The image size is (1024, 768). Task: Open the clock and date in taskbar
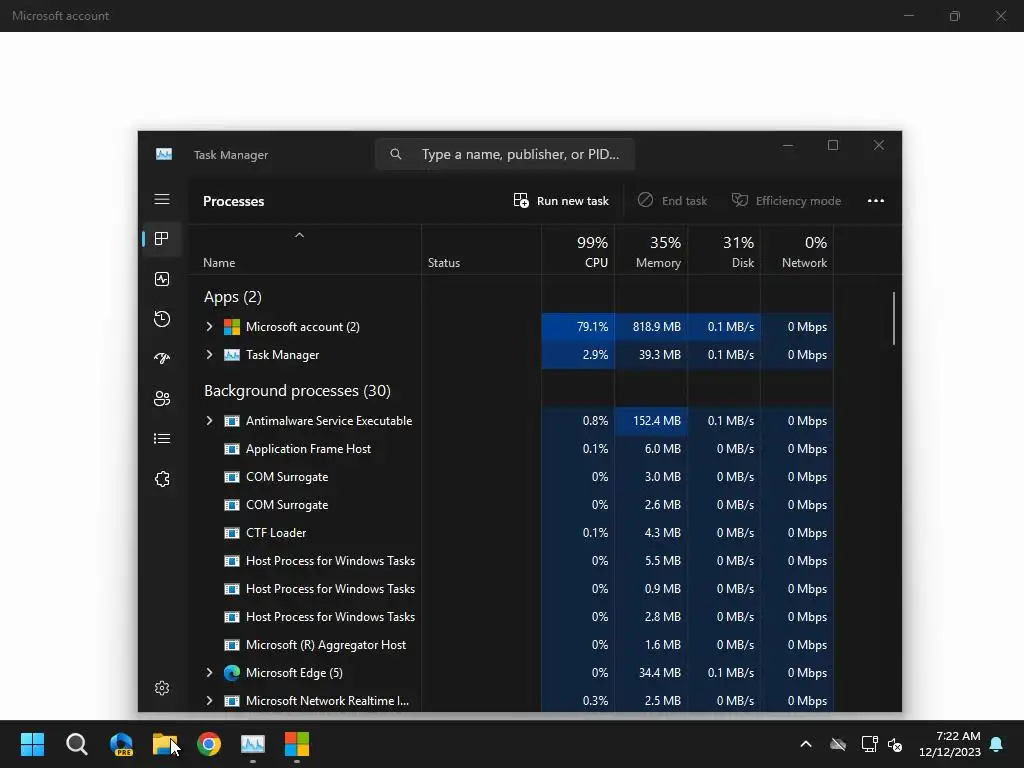[x=950, y=744]
